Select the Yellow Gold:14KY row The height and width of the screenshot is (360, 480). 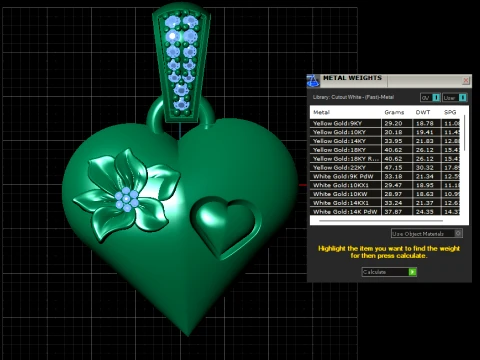[385, 141]
